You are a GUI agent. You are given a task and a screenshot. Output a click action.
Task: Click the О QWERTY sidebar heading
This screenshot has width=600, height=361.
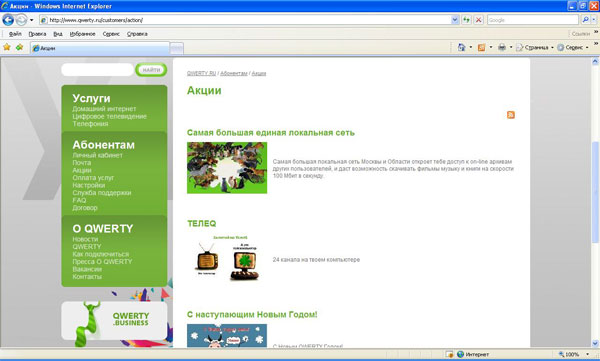103,229
